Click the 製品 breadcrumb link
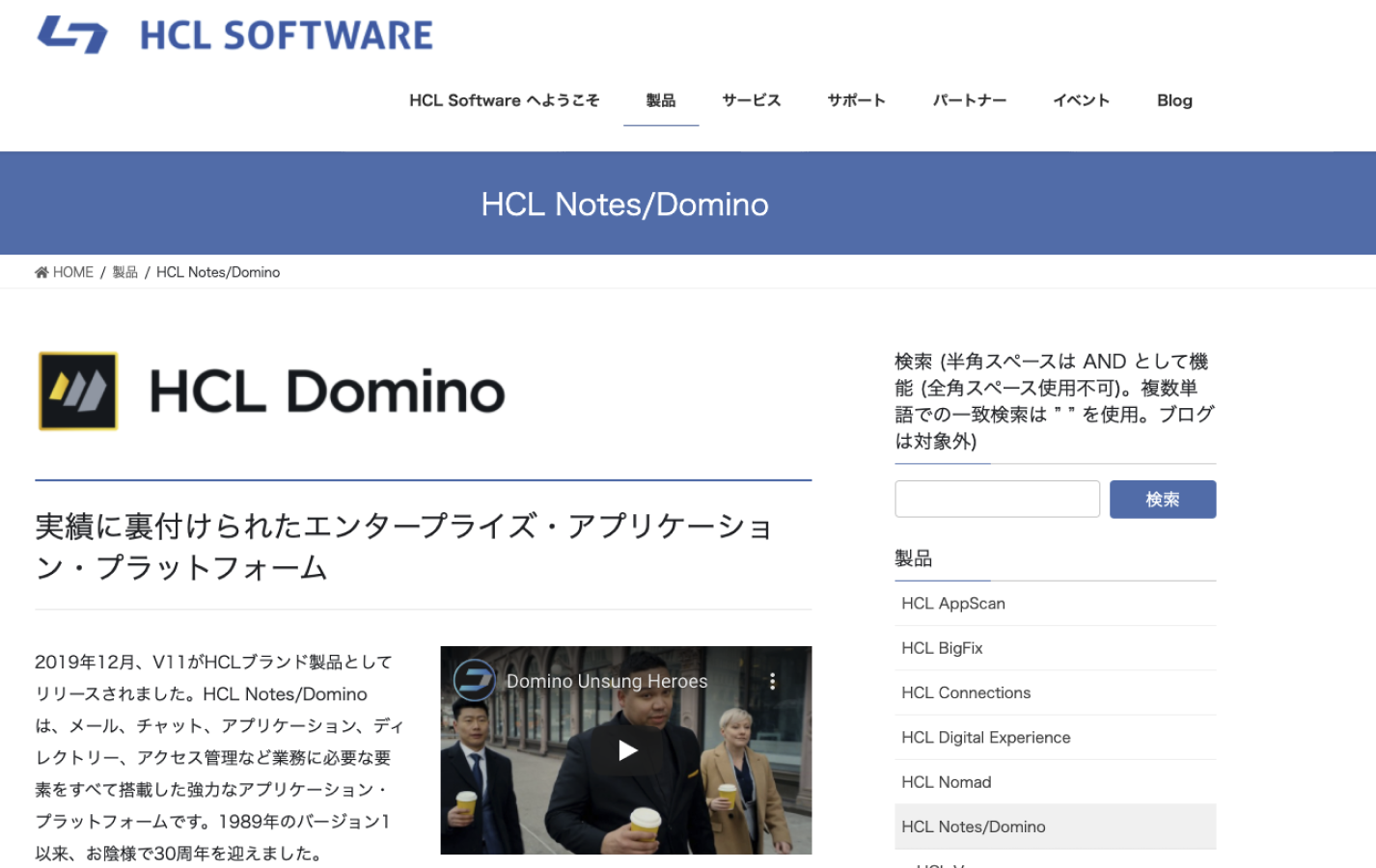This screenshot has height=868, width=1376. tap(125, 273)
